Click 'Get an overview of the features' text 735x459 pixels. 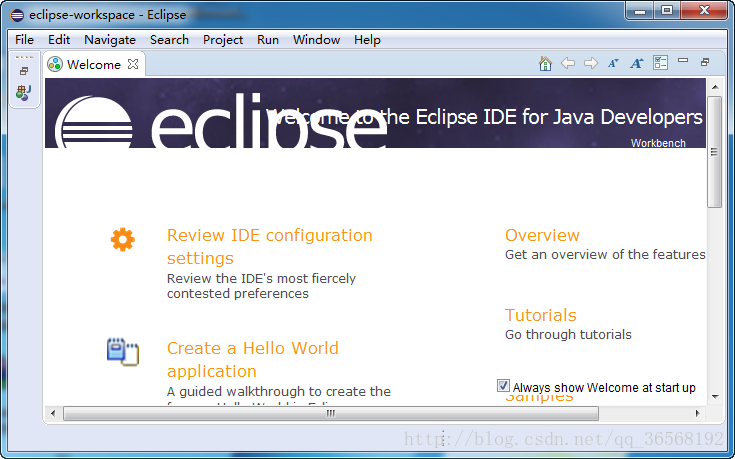pos(605,254)
